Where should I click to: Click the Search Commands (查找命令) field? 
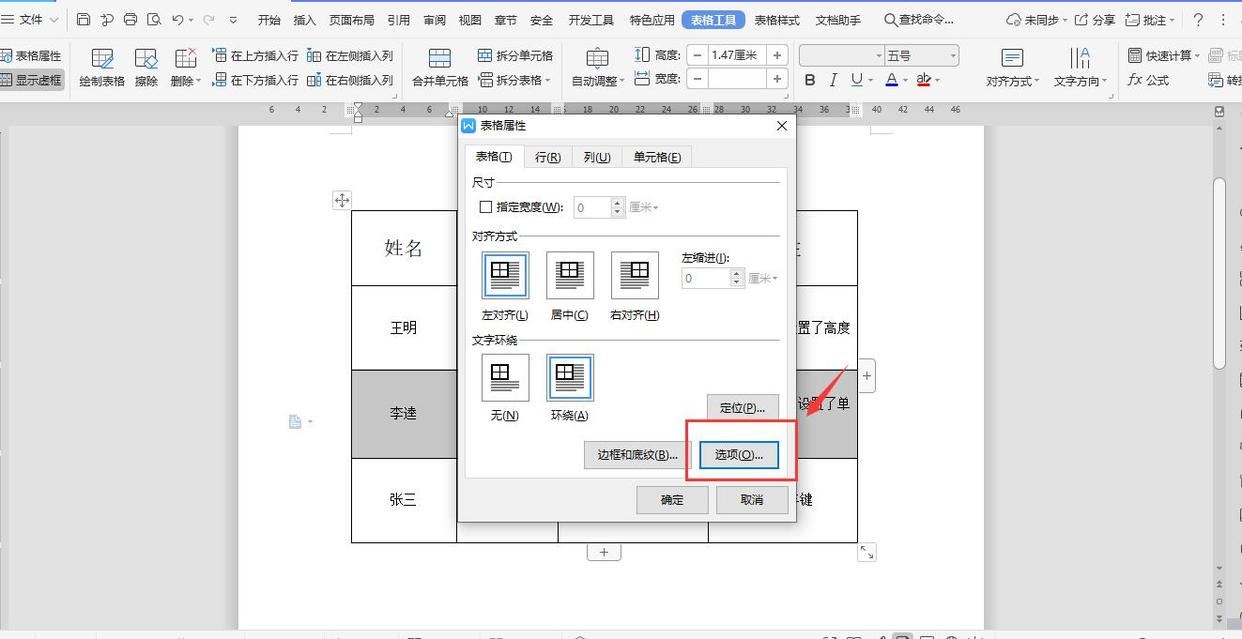(918, 20)
